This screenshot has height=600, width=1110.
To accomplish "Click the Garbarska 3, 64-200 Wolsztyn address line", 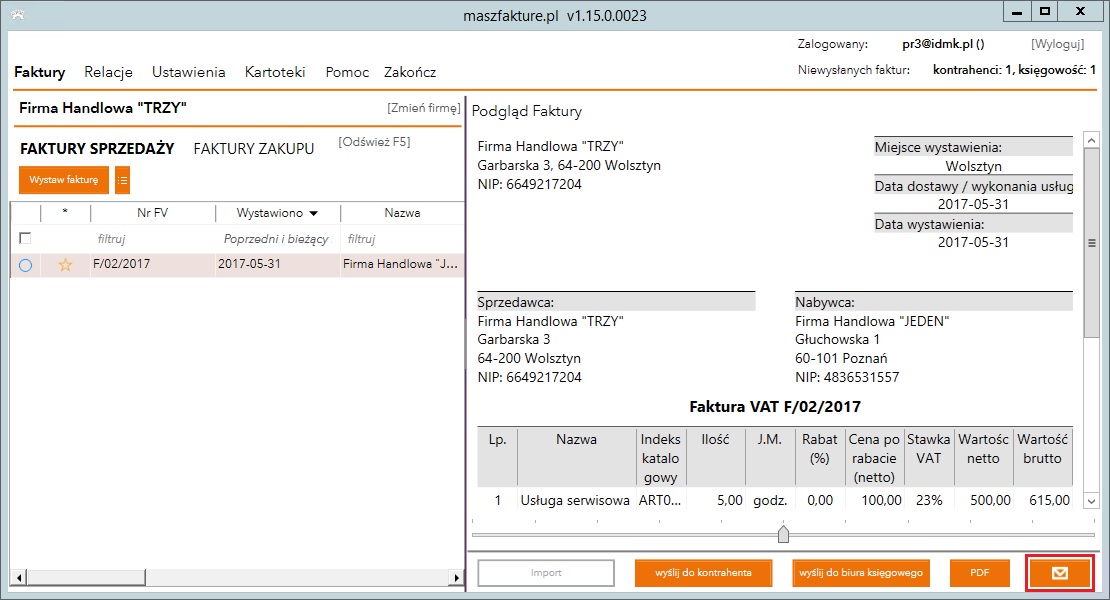I will click(x=569, y=166).
